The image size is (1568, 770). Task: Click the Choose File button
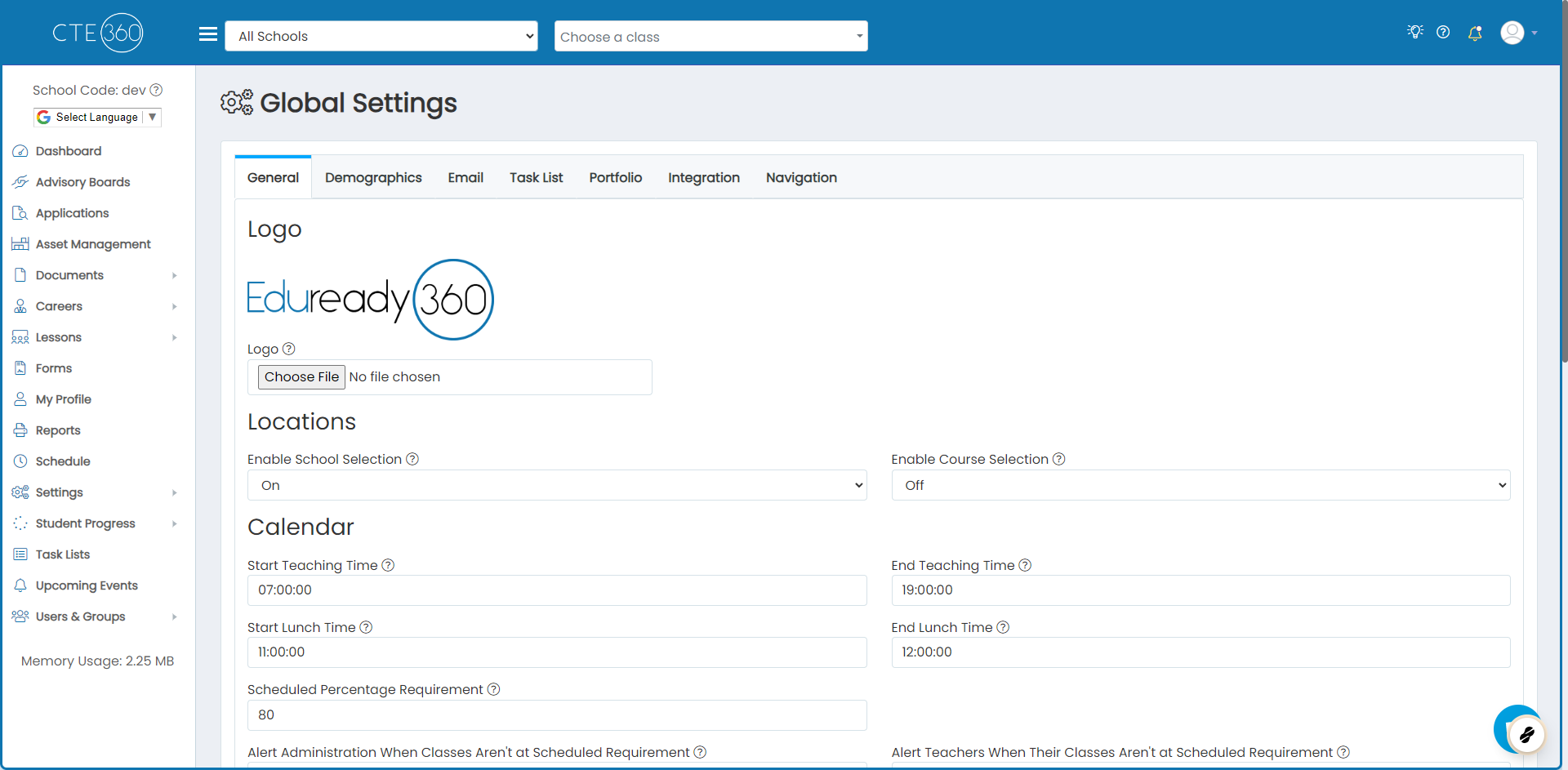click(301, 377)
